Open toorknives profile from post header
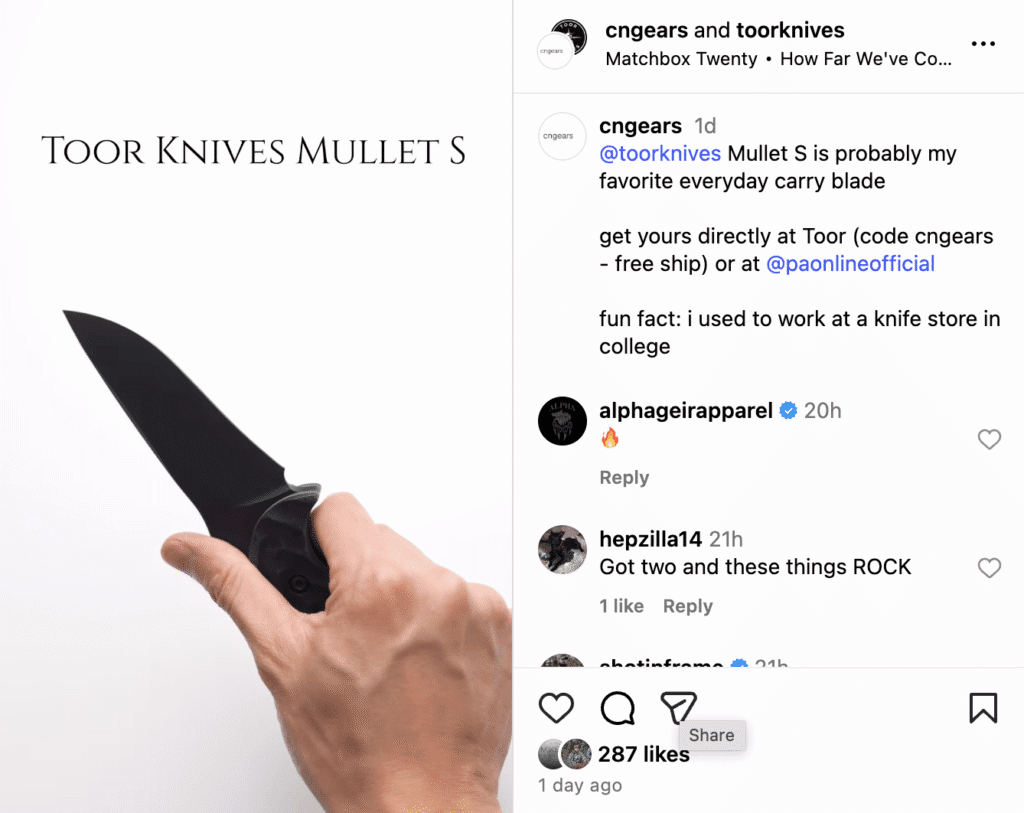Image resolution: width=1024 pixels, height=813 pixels. coord(790,30)
